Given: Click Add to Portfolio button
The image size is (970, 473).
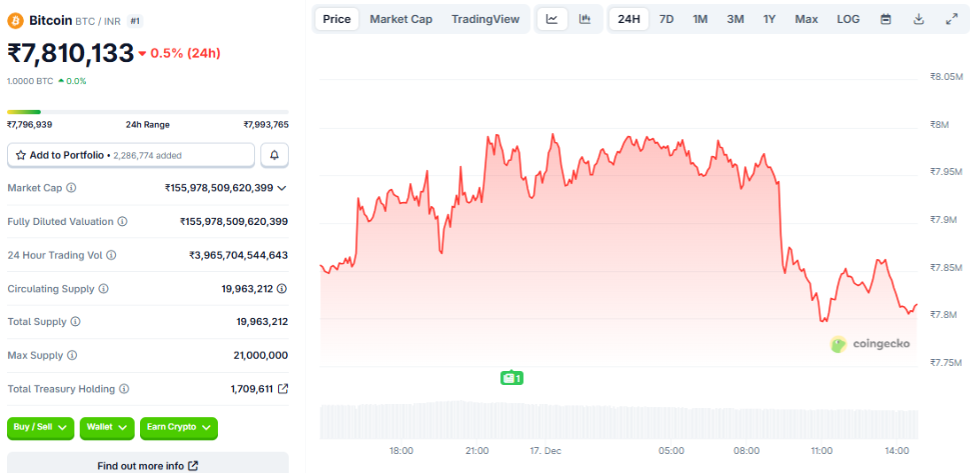Looking at the screenshot, I should coord(131,155).
